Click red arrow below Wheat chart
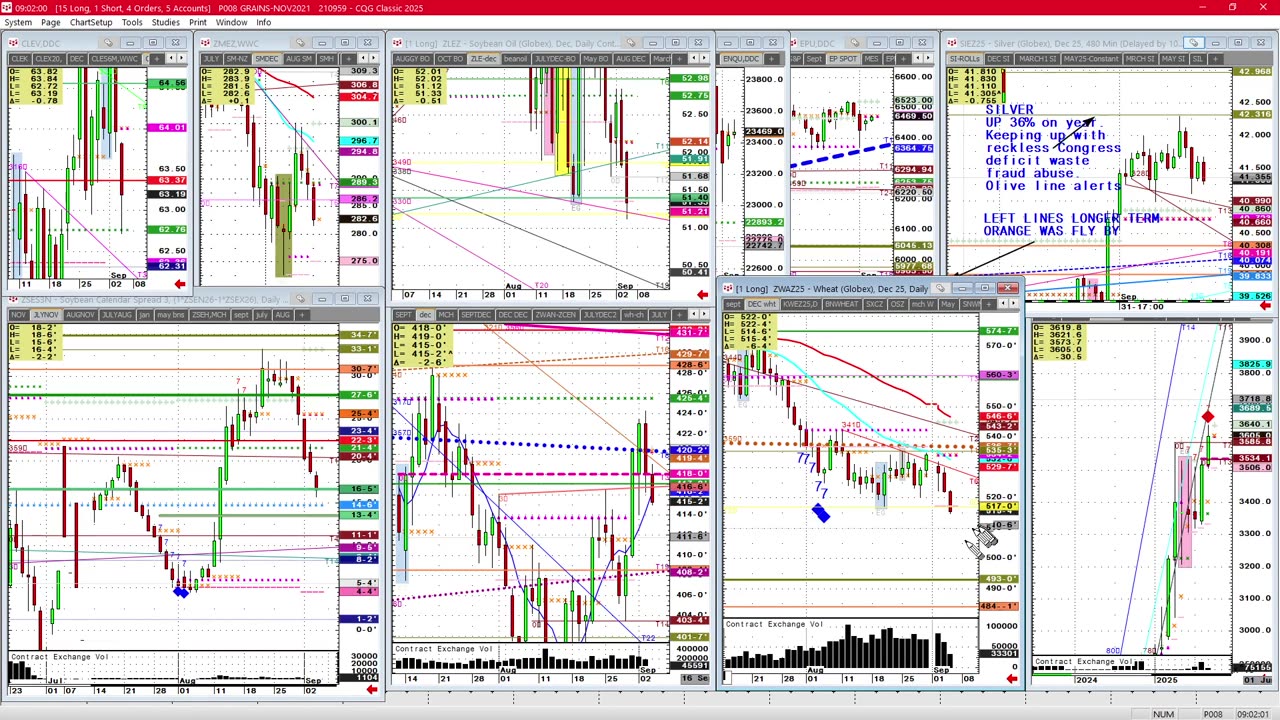The height and width of the screenshot is (720, 1280). pyautogui.click(x=1012, y=679)
